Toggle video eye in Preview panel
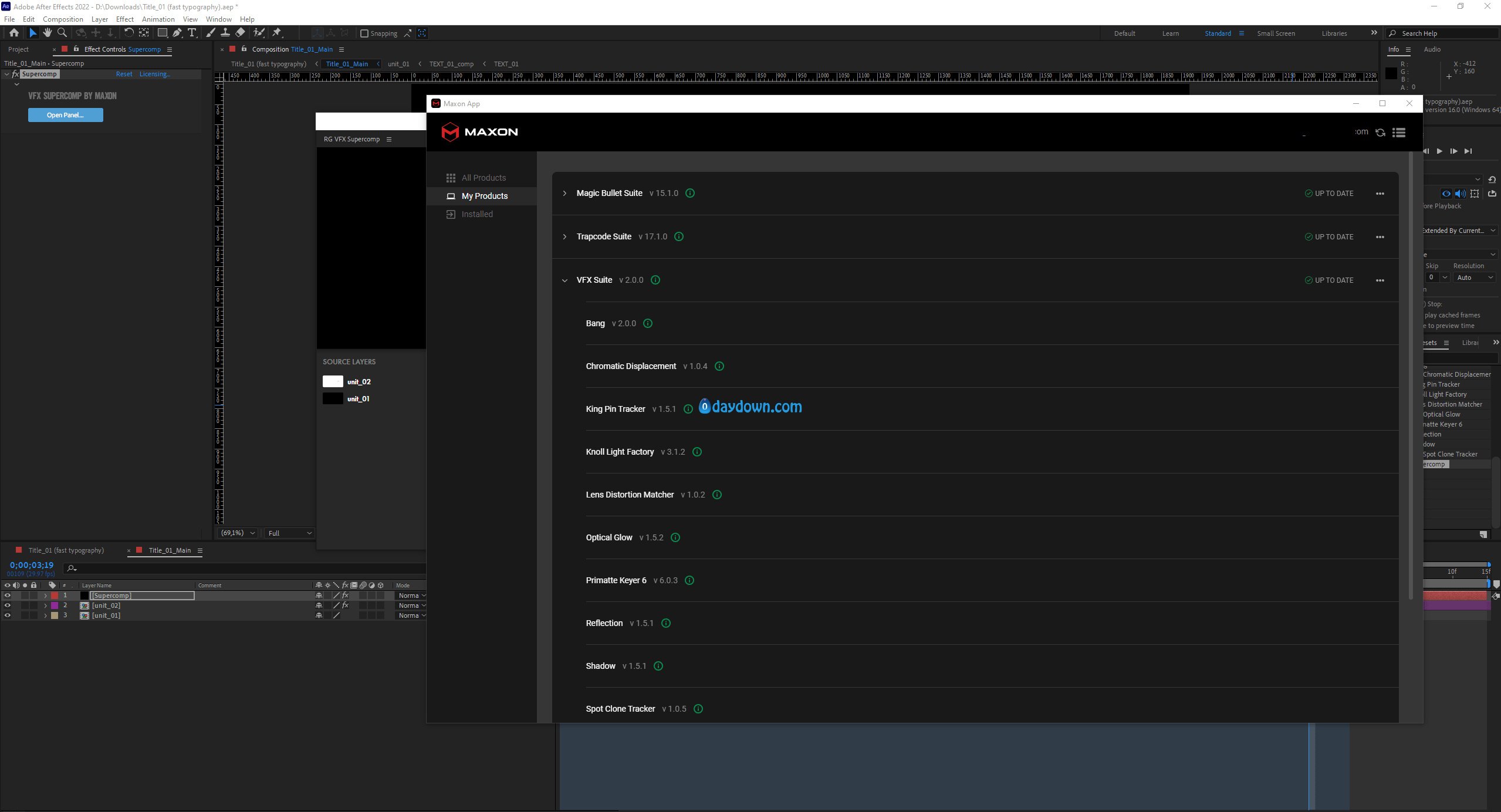Image resolution: width=1501 pixels, height=812 pixels. [1446, 194]
